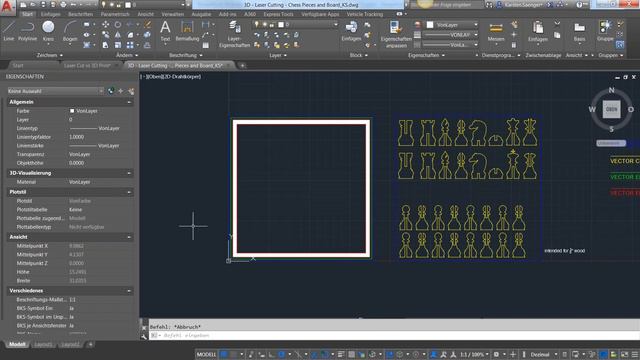The image size is (640, 360).
Task: Switch to Layout1 tab
Action: tap(43, 344)
